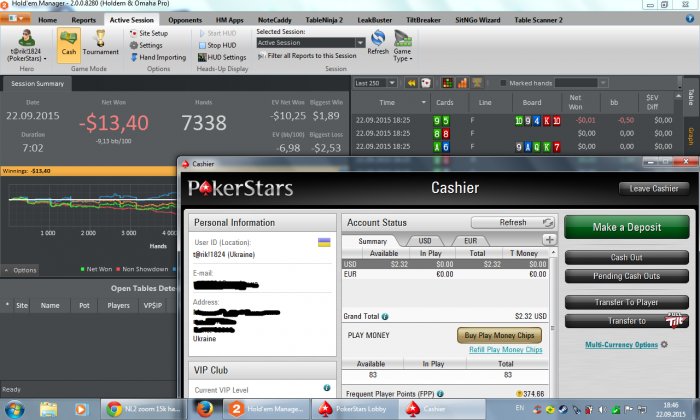The image size is (700, 420).
Task: Click Multi-Currency Options gear icon
Action: [664, 345]
